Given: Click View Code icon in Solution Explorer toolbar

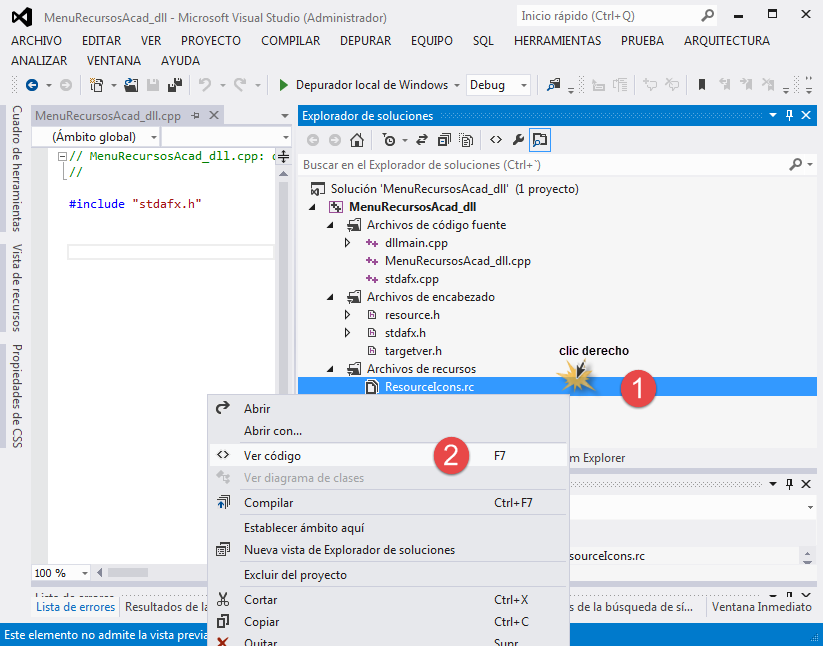Looking at the screenshot, I should (495, 140).
